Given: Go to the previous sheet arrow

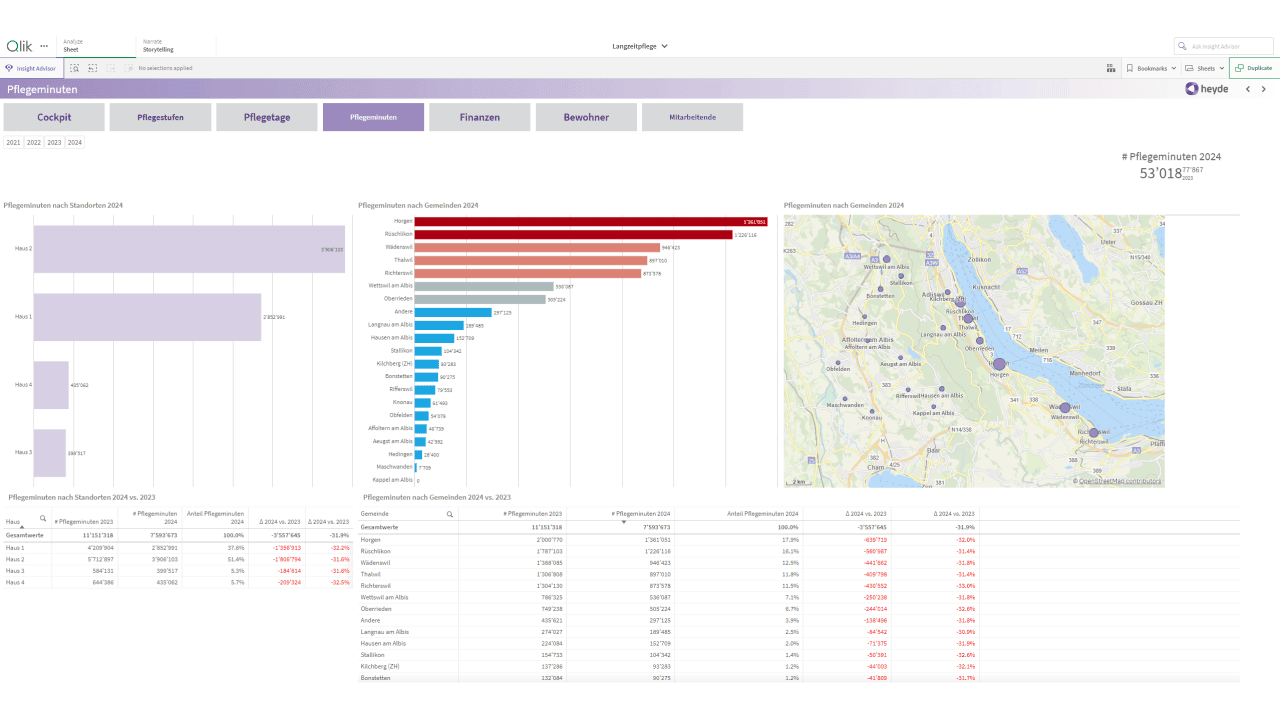Looking at the screenshot, I should 1248,89.
